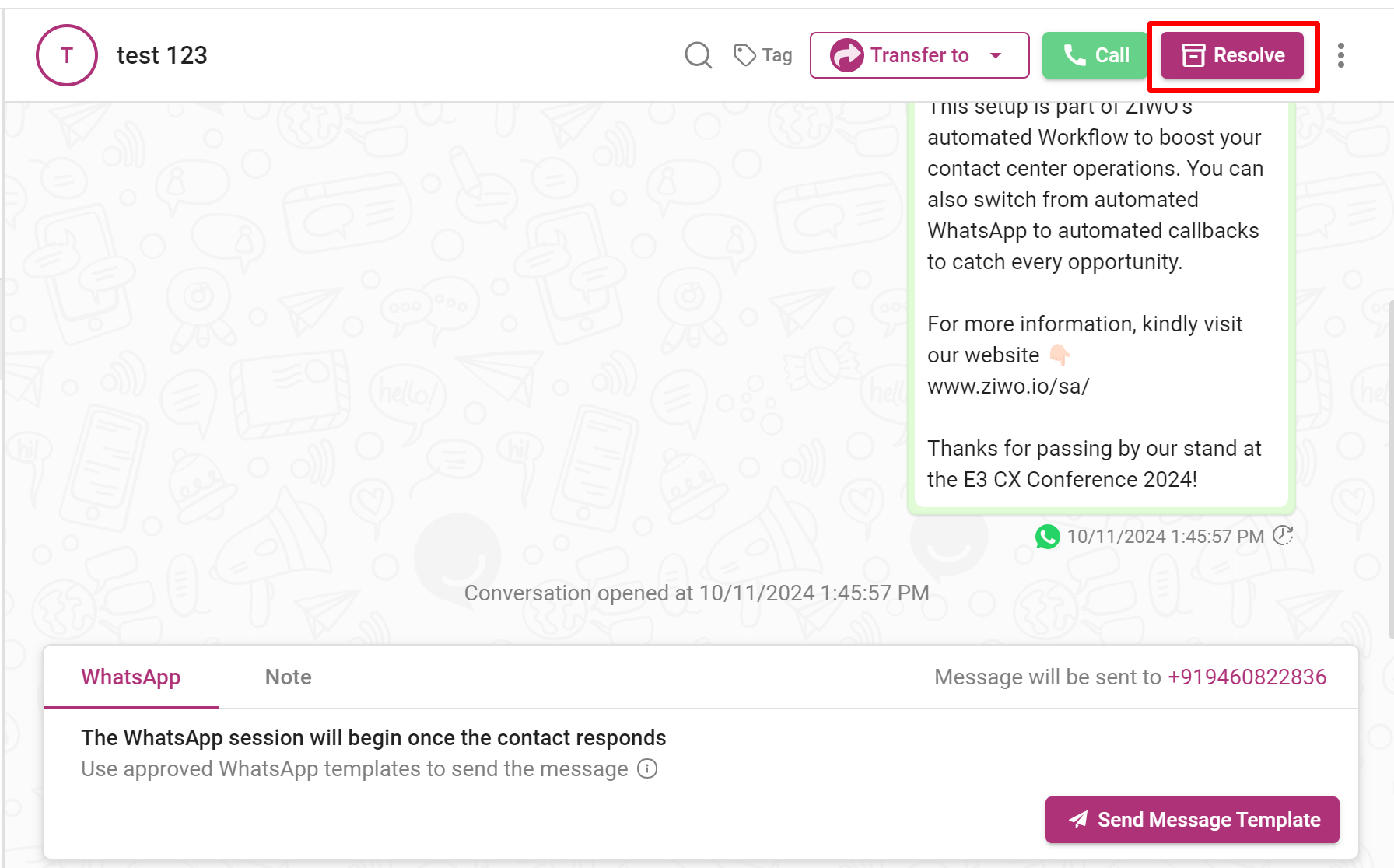Click the chat scrollbar on right edge
This screenshot has height=868, width=1394.
click(x=1390, y=467)
